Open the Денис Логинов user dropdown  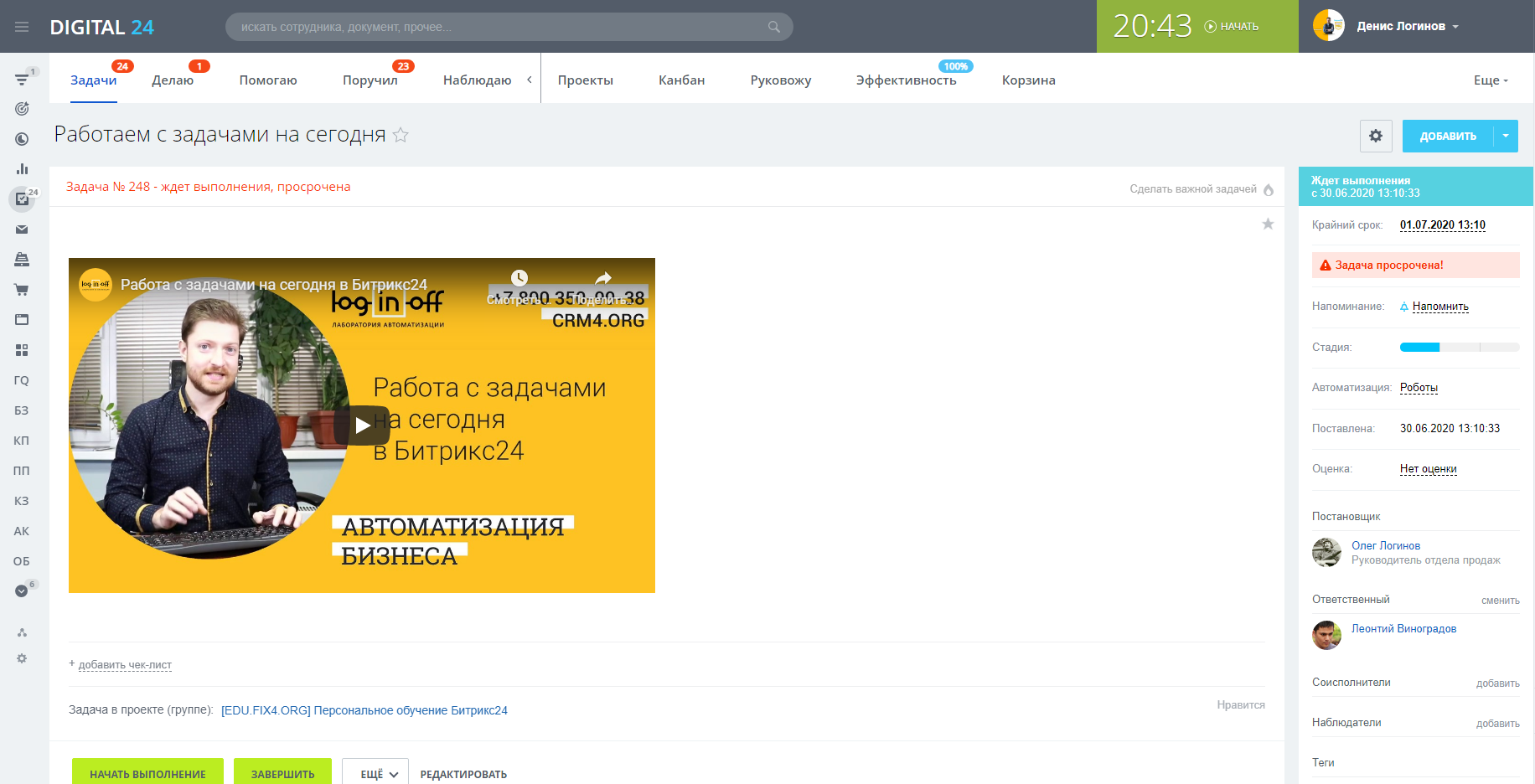1408,27
